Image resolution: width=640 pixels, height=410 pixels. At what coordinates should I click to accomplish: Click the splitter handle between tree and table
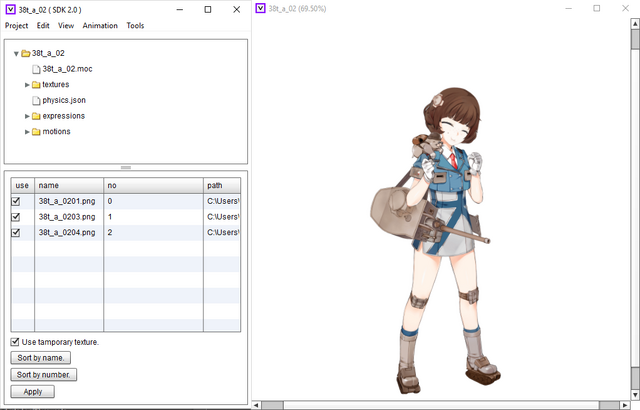126,168
